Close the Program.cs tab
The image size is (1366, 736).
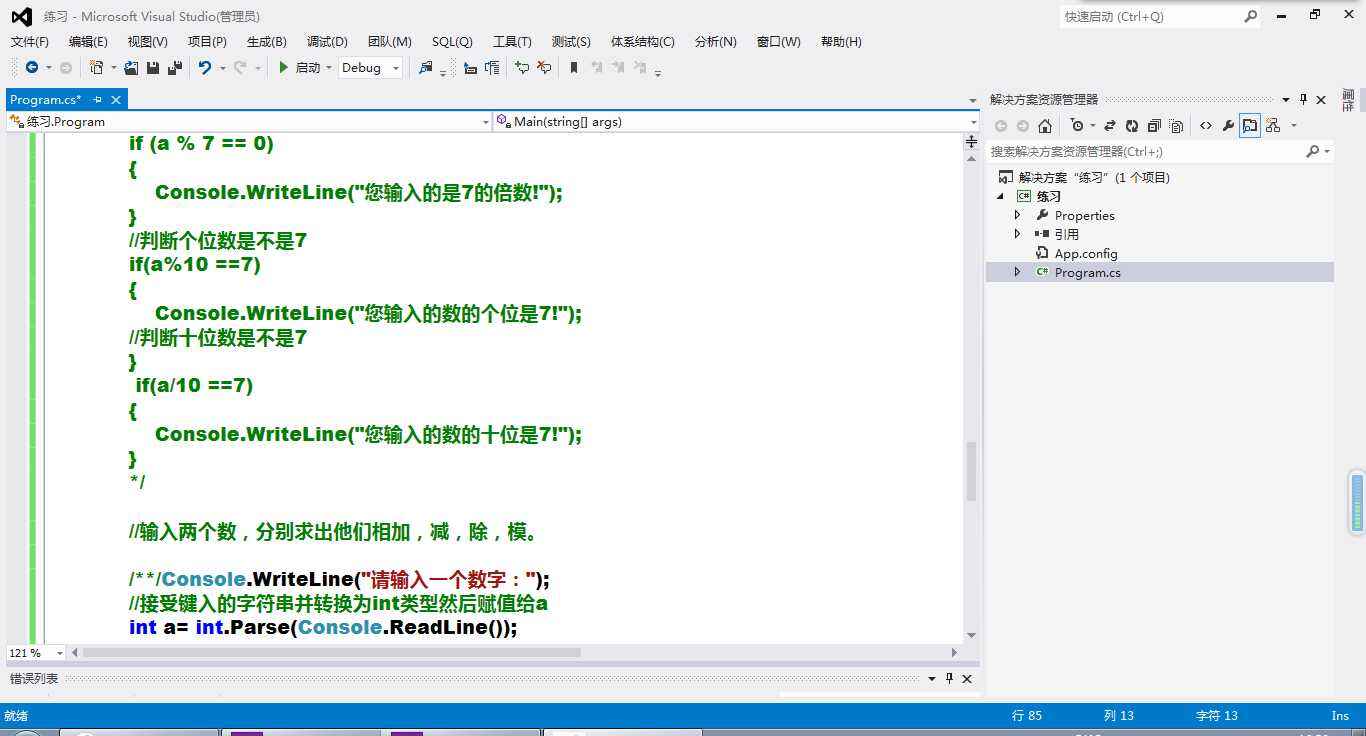click(116, 100)
